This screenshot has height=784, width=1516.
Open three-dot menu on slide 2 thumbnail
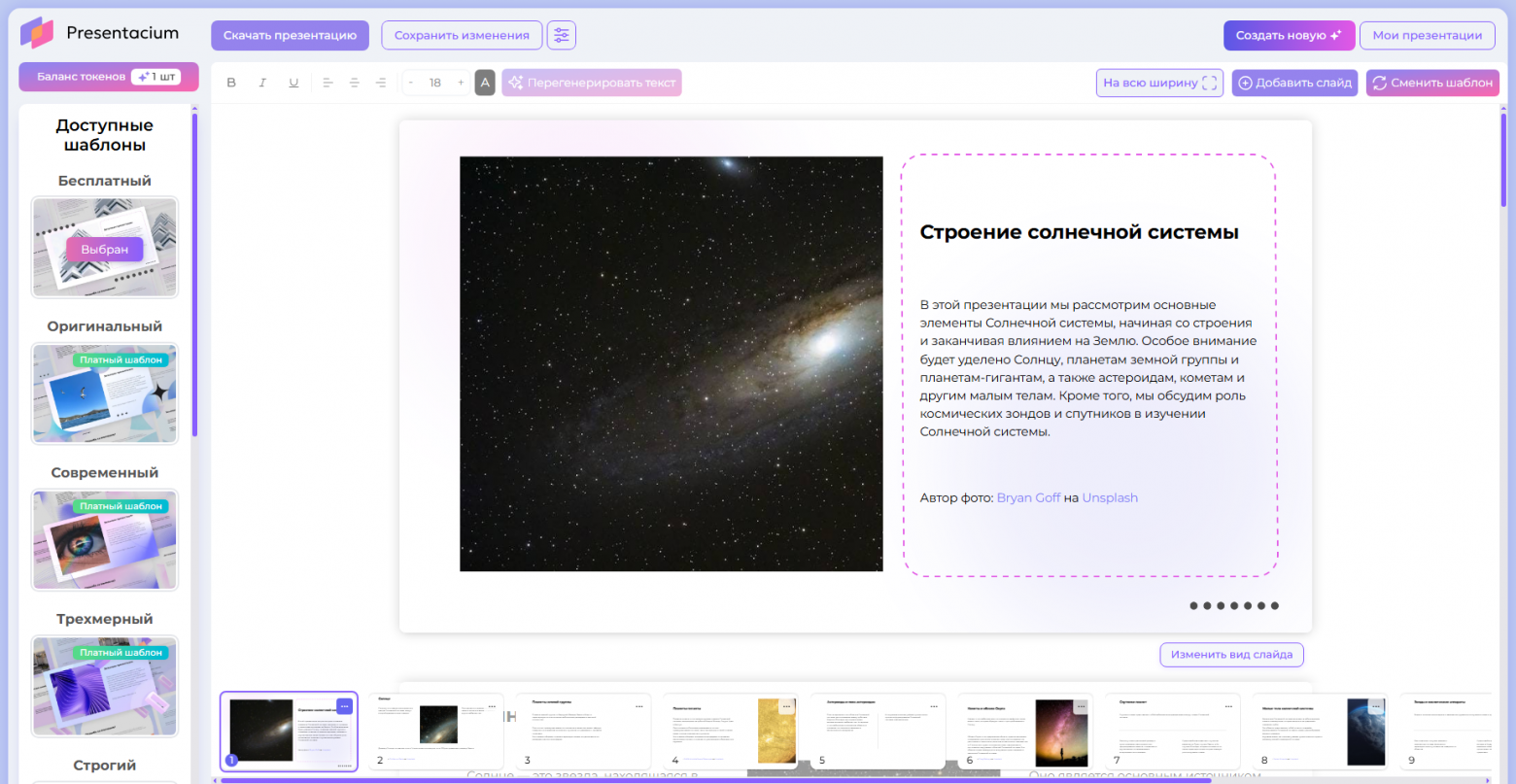492,706
